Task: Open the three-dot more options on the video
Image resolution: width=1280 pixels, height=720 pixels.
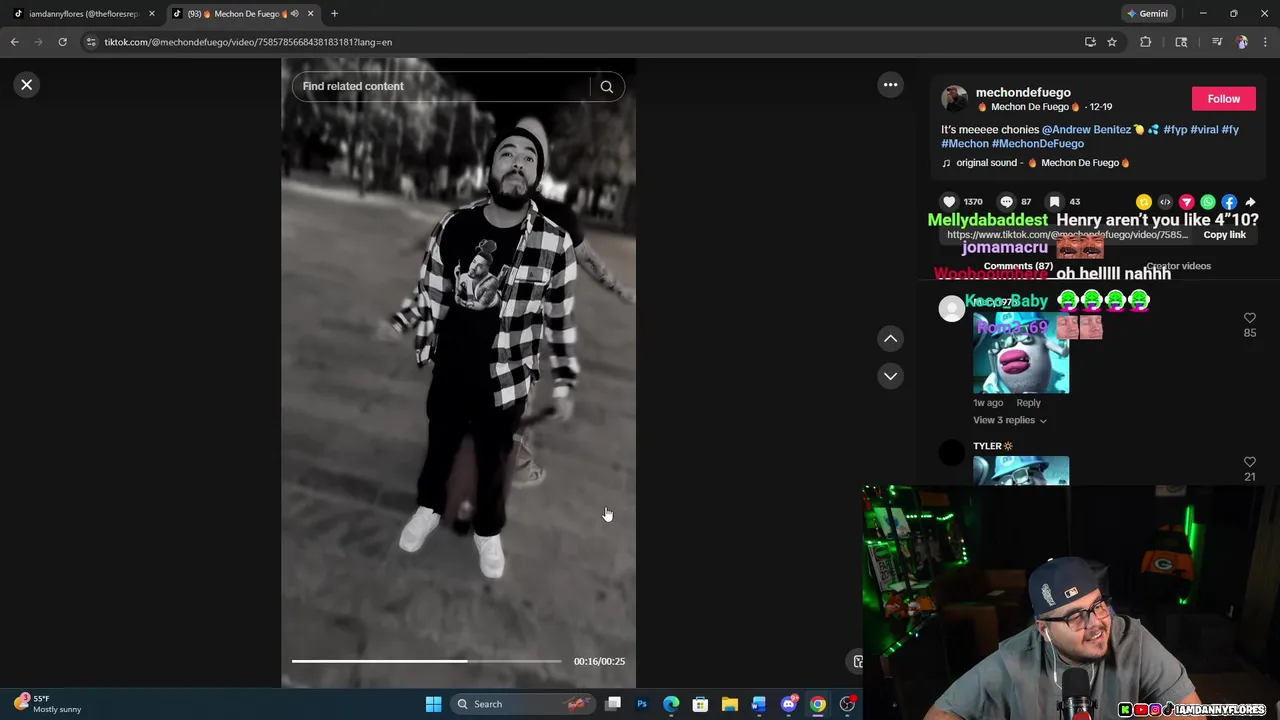Action: 890,85
